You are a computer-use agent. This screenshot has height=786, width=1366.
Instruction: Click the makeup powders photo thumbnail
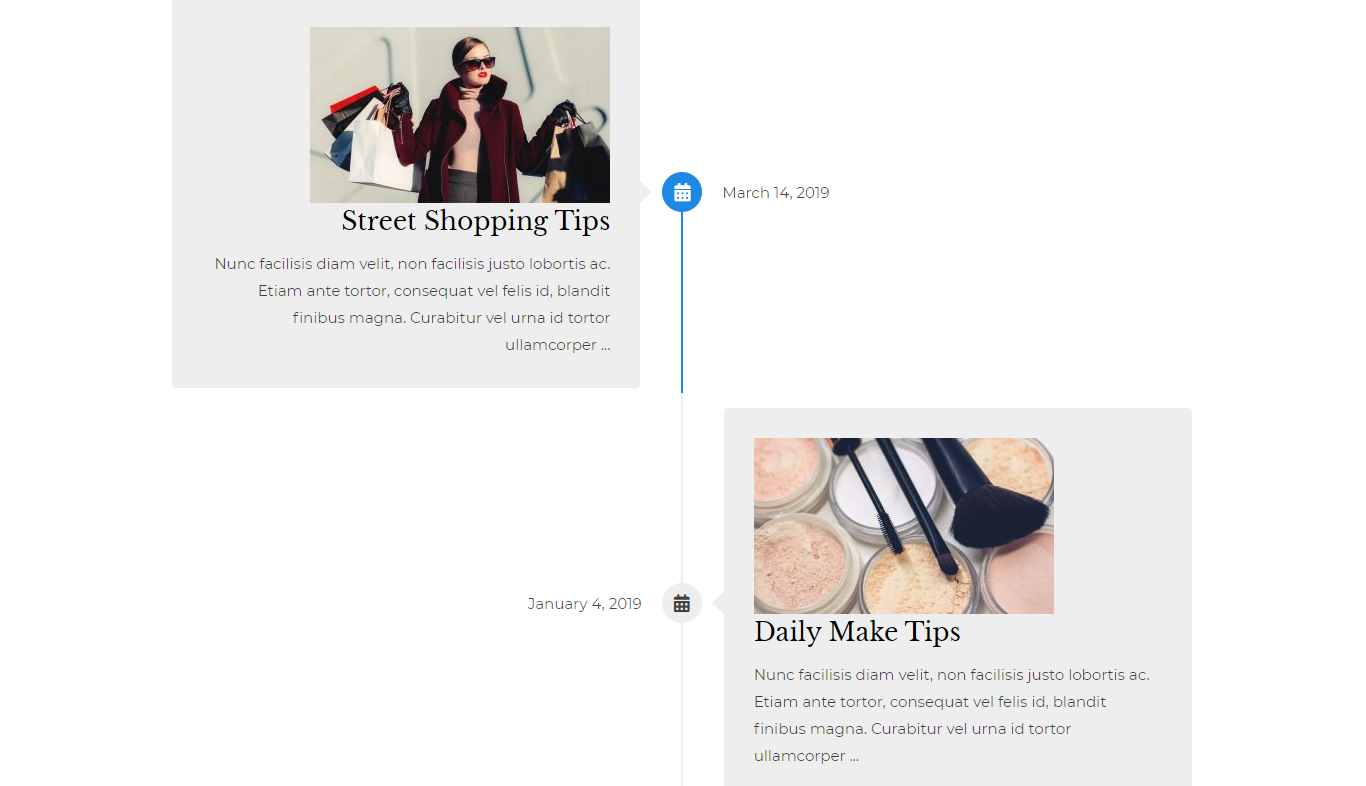coord(904,526)
